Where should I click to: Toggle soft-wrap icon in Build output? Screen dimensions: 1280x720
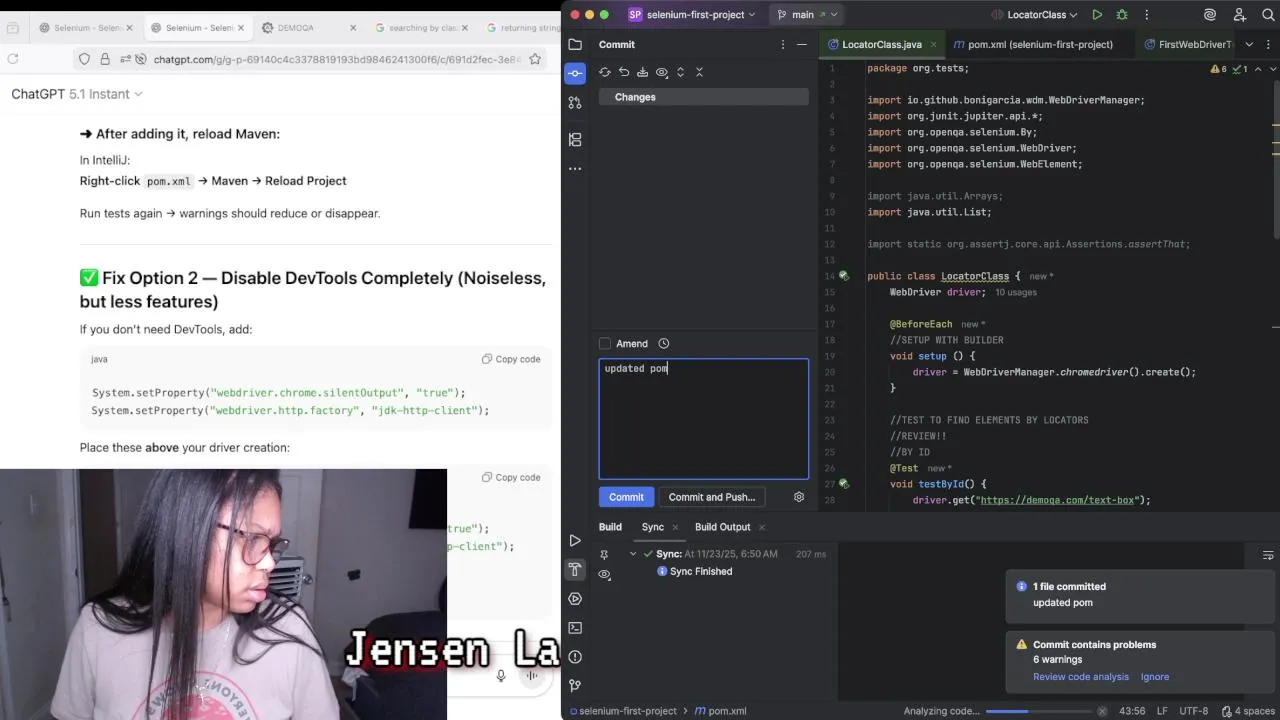pos(1268,555)
